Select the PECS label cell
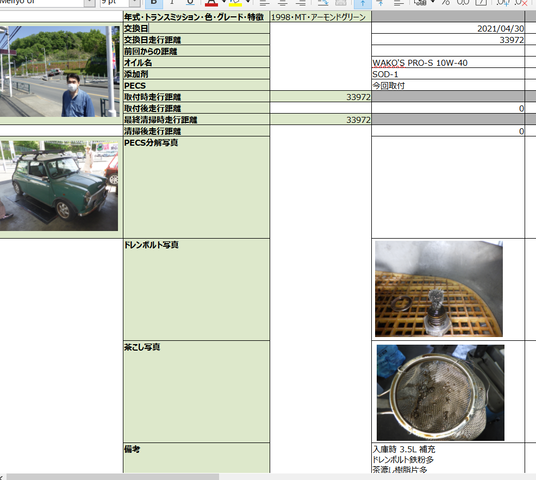Screen dimensions: 536x480 (197, 85)
